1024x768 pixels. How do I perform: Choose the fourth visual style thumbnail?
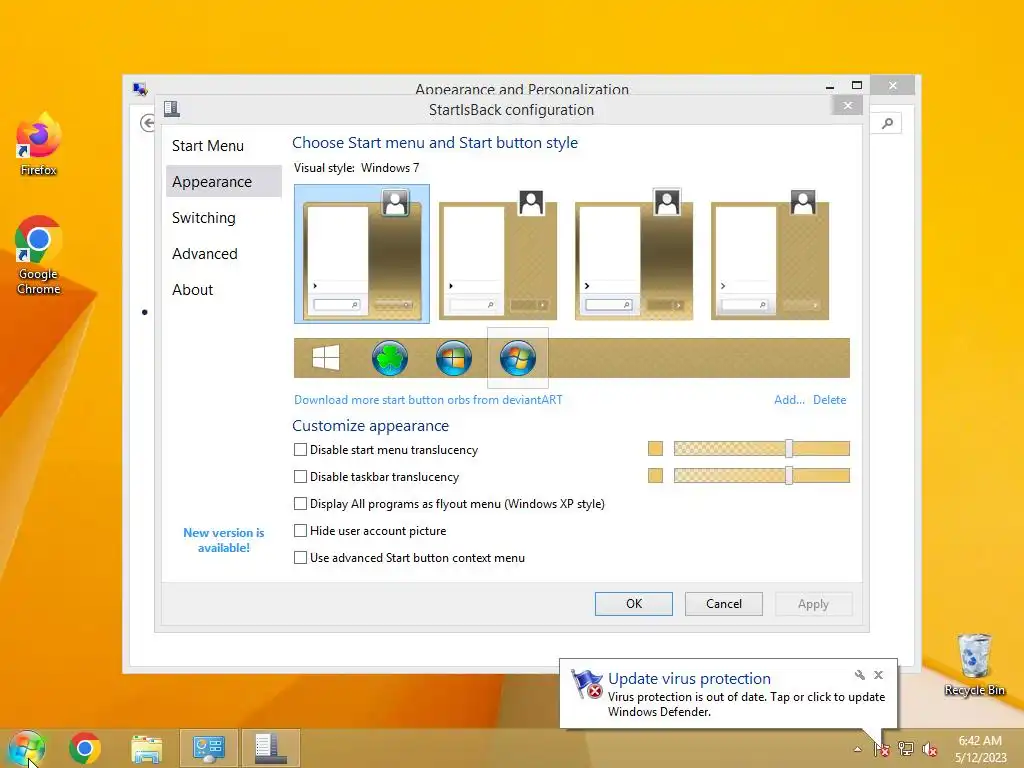click(769, 254)
